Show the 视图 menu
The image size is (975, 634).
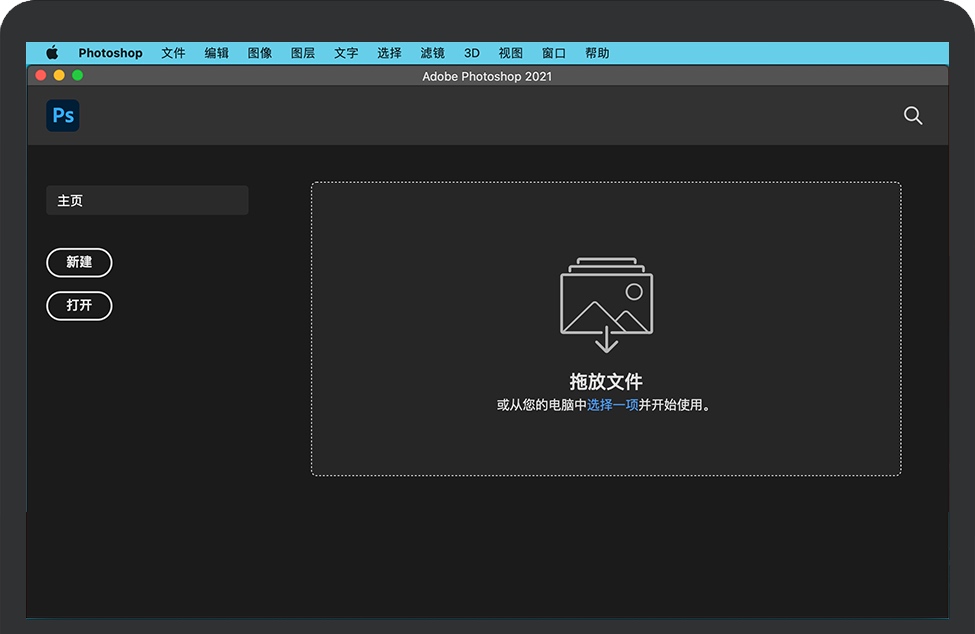[510, 53]
